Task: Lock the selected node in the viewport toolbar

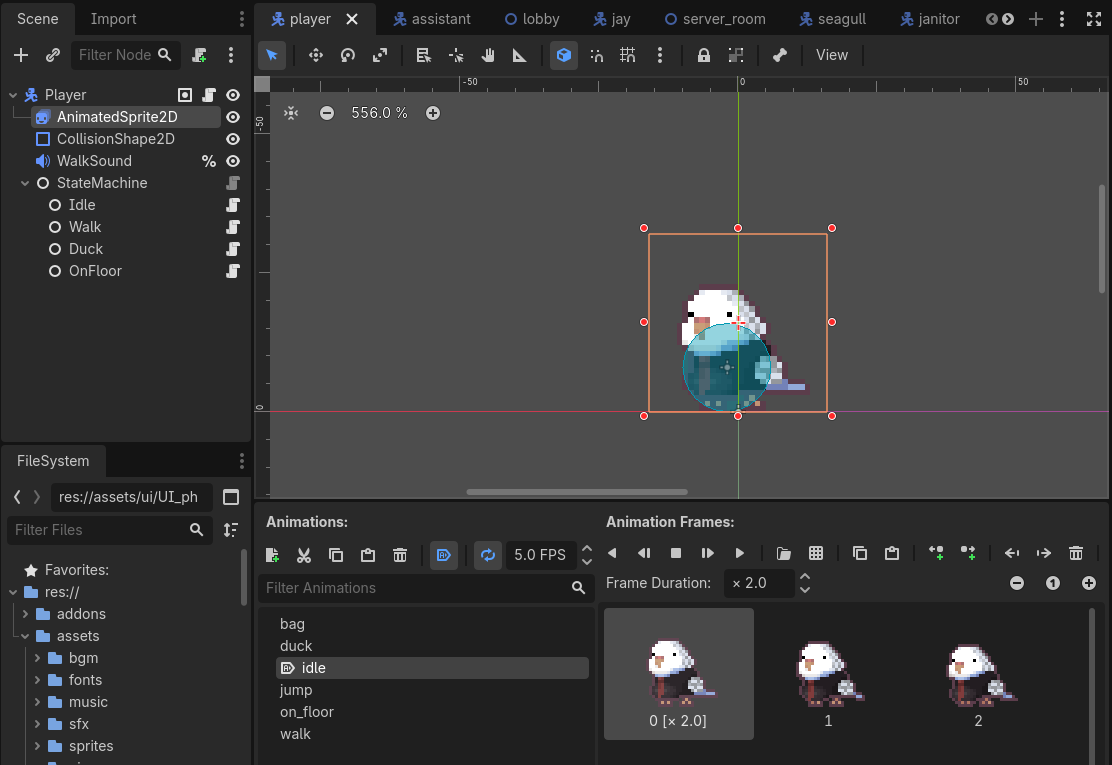Action: tap(704, 56)
